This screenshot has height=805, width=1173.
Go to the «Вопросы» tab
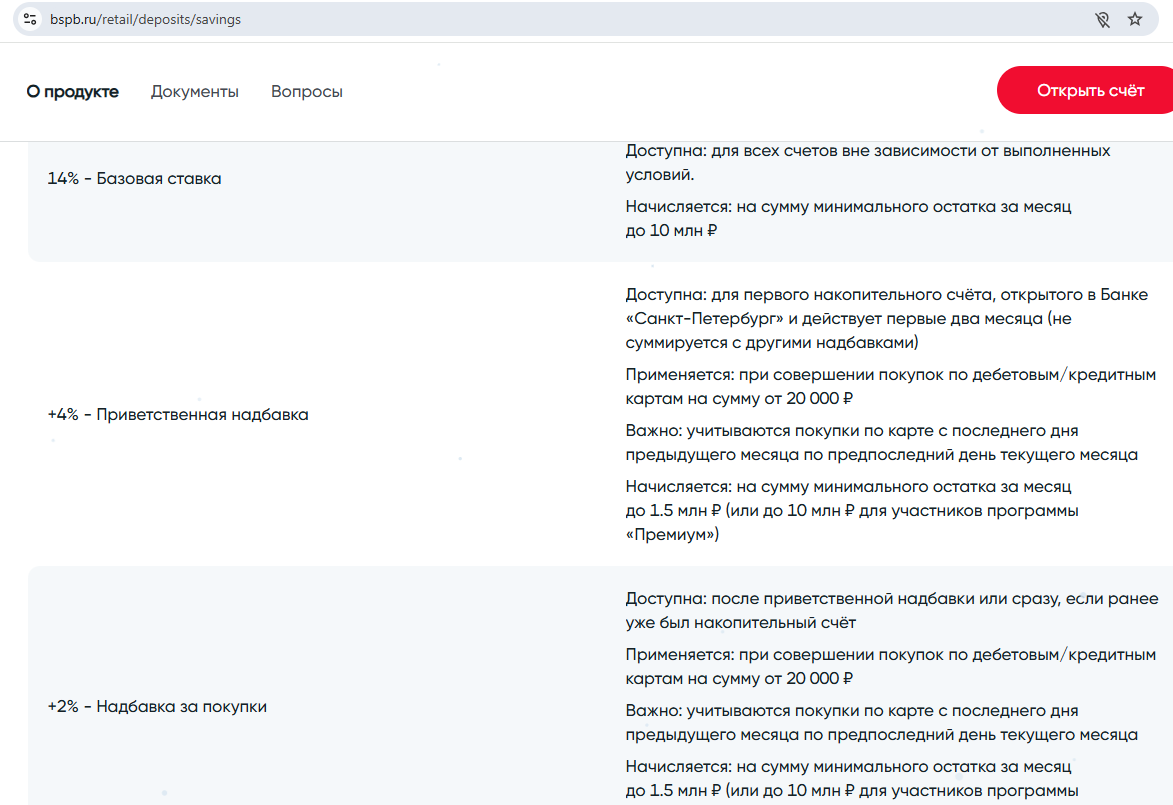tap(307, 92)
